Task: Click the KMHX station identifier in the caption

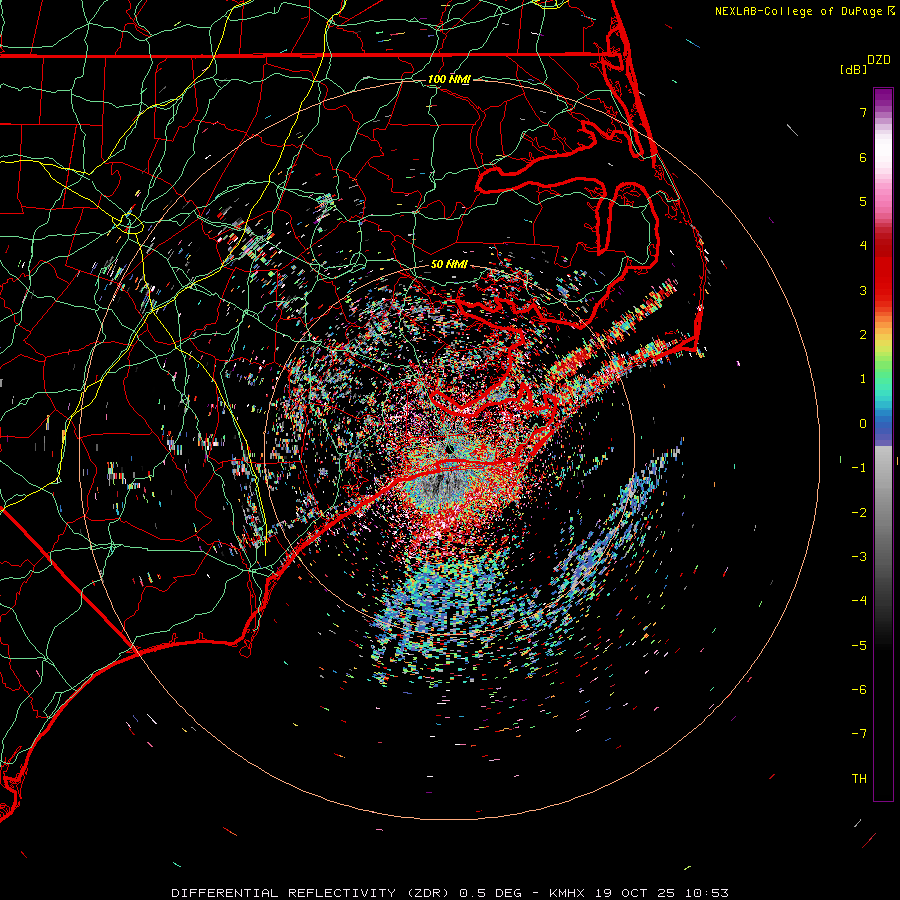Action: tap(566, 893)
